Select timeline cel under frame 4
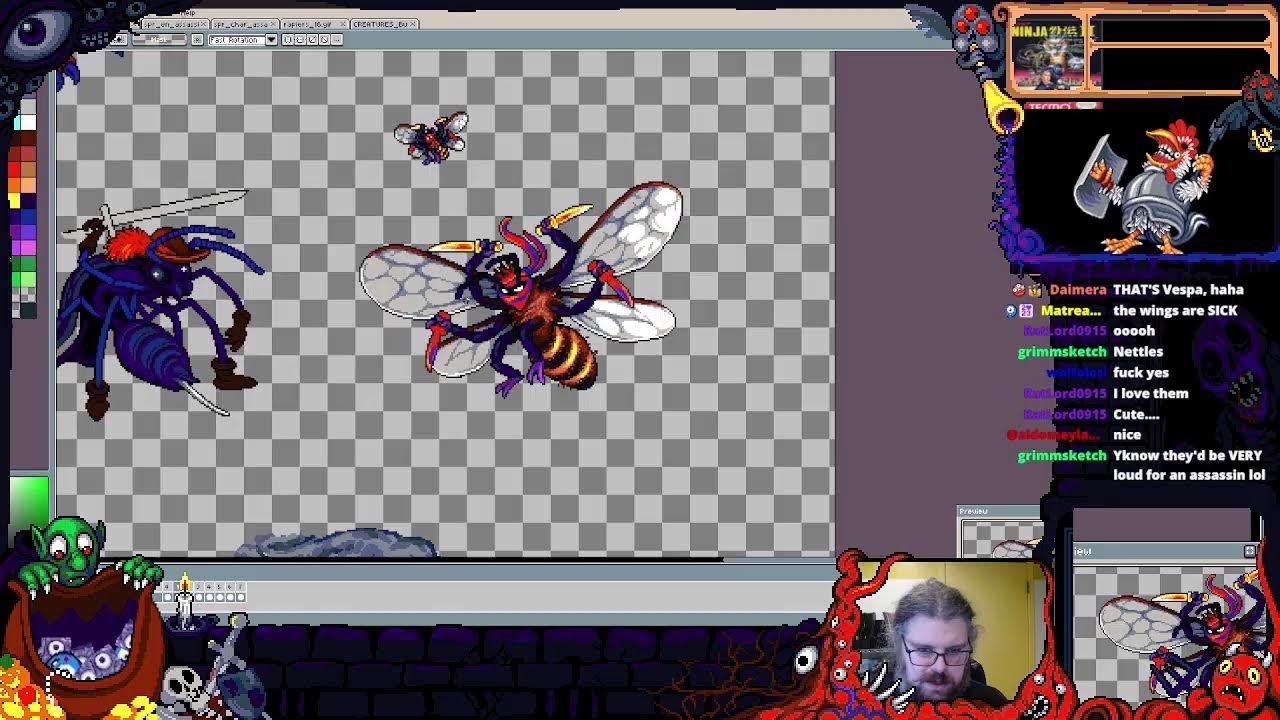Viewport: 1280px width, 720px height. 210,598
